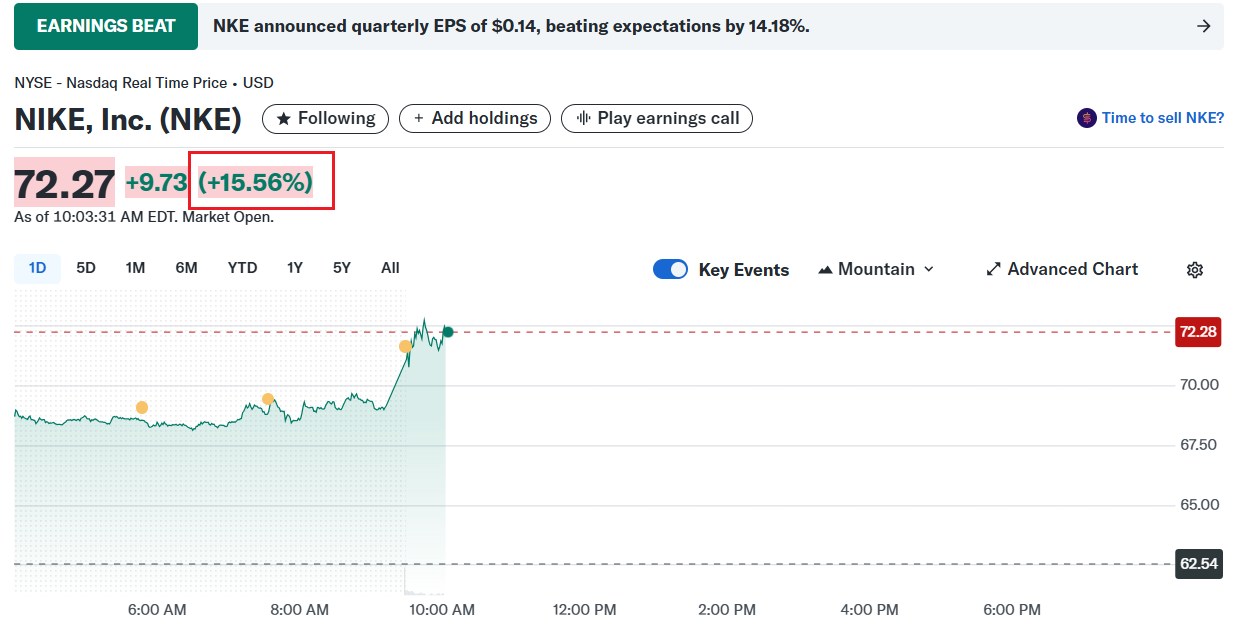The height and width of the screenshot is (630, 1241).
Task: Click the arrow on the earnings banner
Action: click(x=1203, y=26)
